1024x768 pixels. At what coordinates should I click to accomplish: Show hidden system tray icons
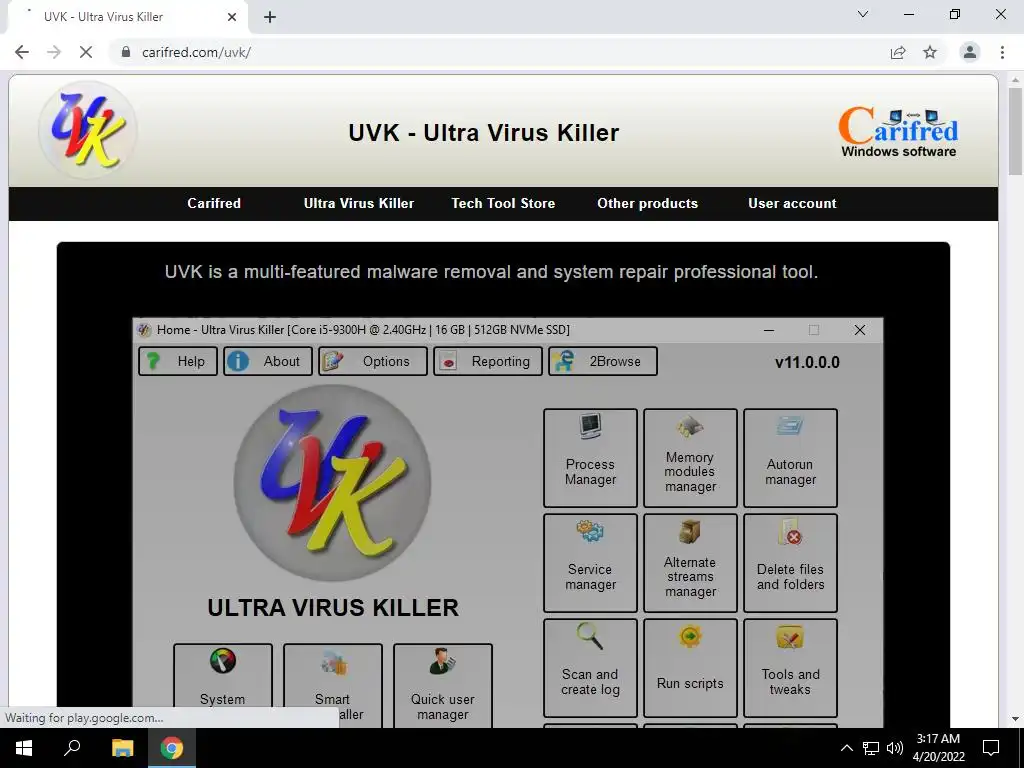point(846,748)
